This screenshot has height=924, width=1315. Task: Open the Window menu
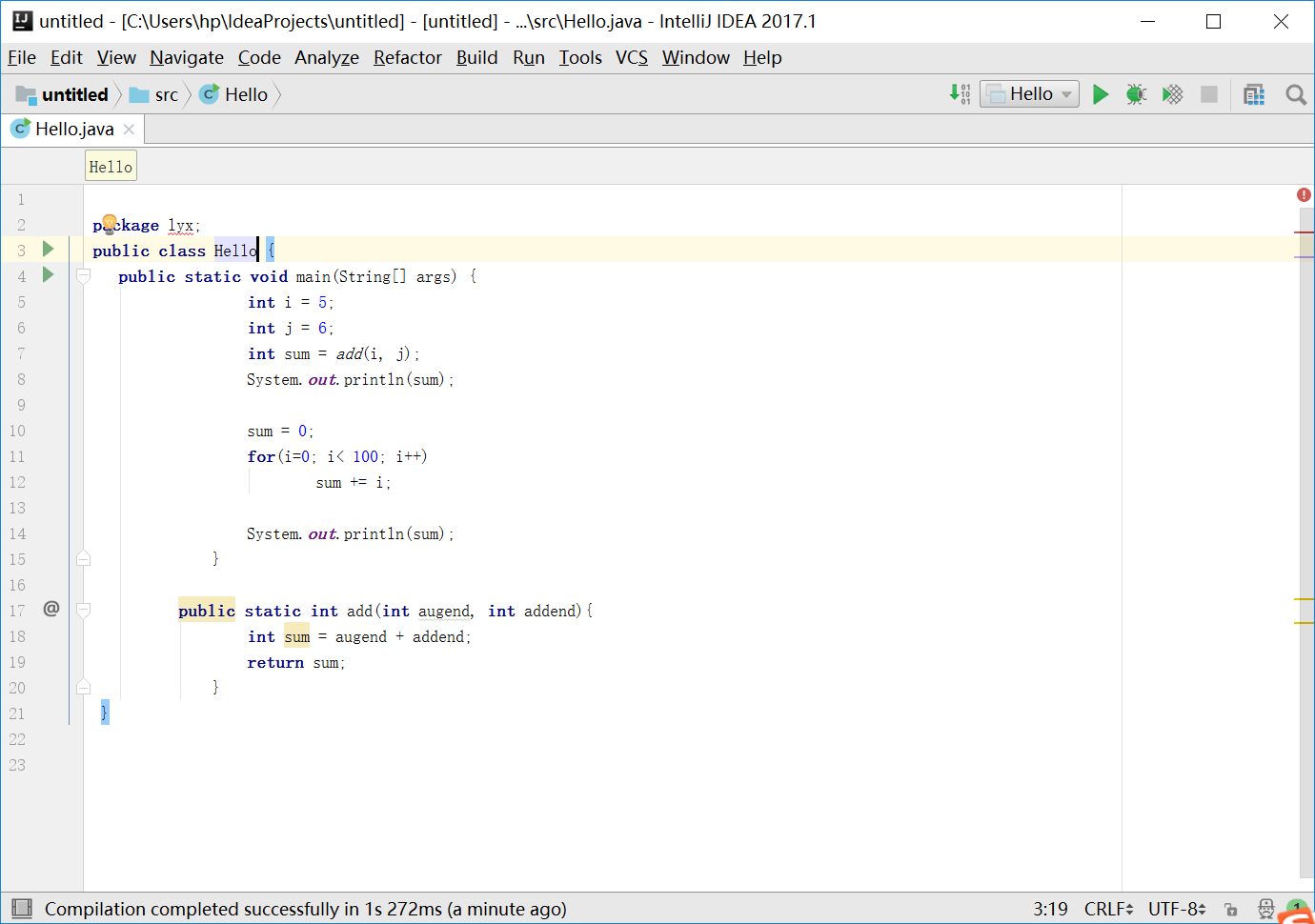696,57
